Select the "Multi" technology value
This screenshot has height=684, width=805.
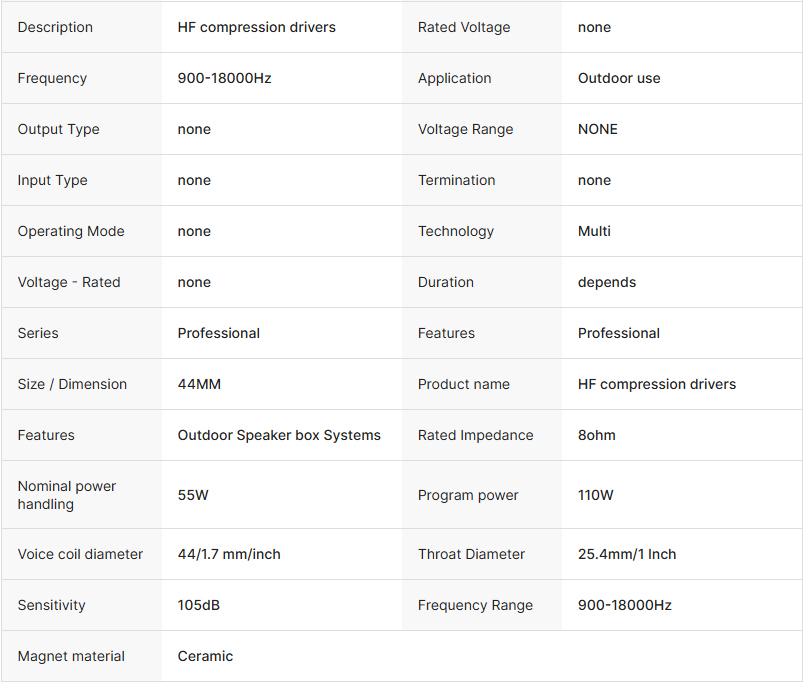point(594,231)
